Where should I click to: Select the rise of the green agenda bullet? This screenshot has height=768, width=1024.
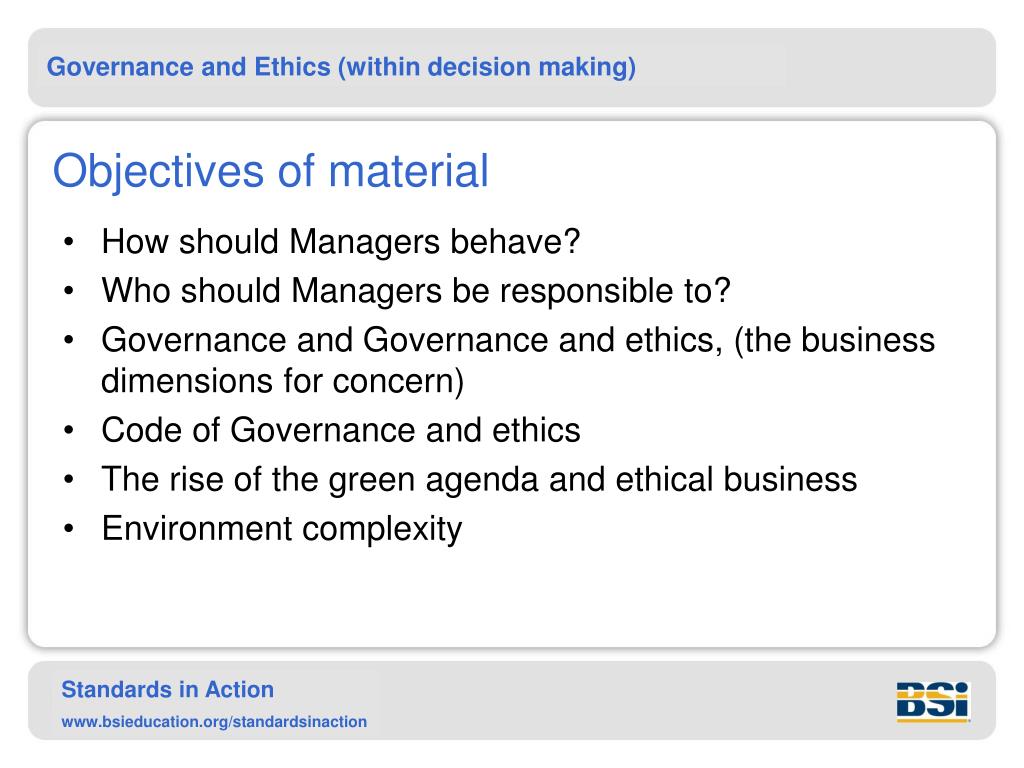(x=479, y=479)
